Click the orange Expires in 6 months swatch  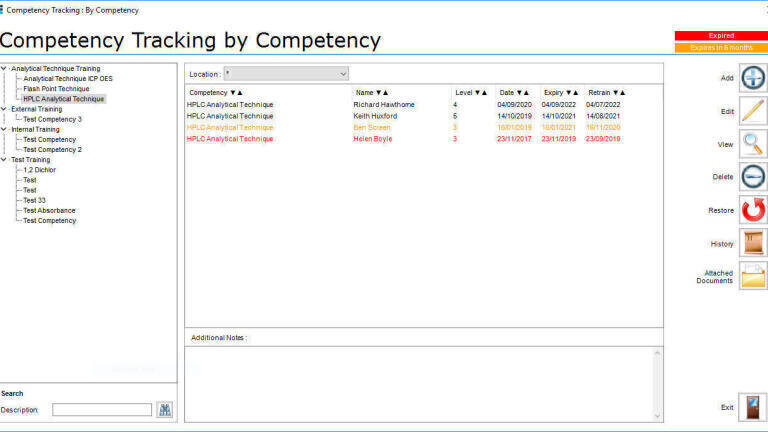click(721, 48)
